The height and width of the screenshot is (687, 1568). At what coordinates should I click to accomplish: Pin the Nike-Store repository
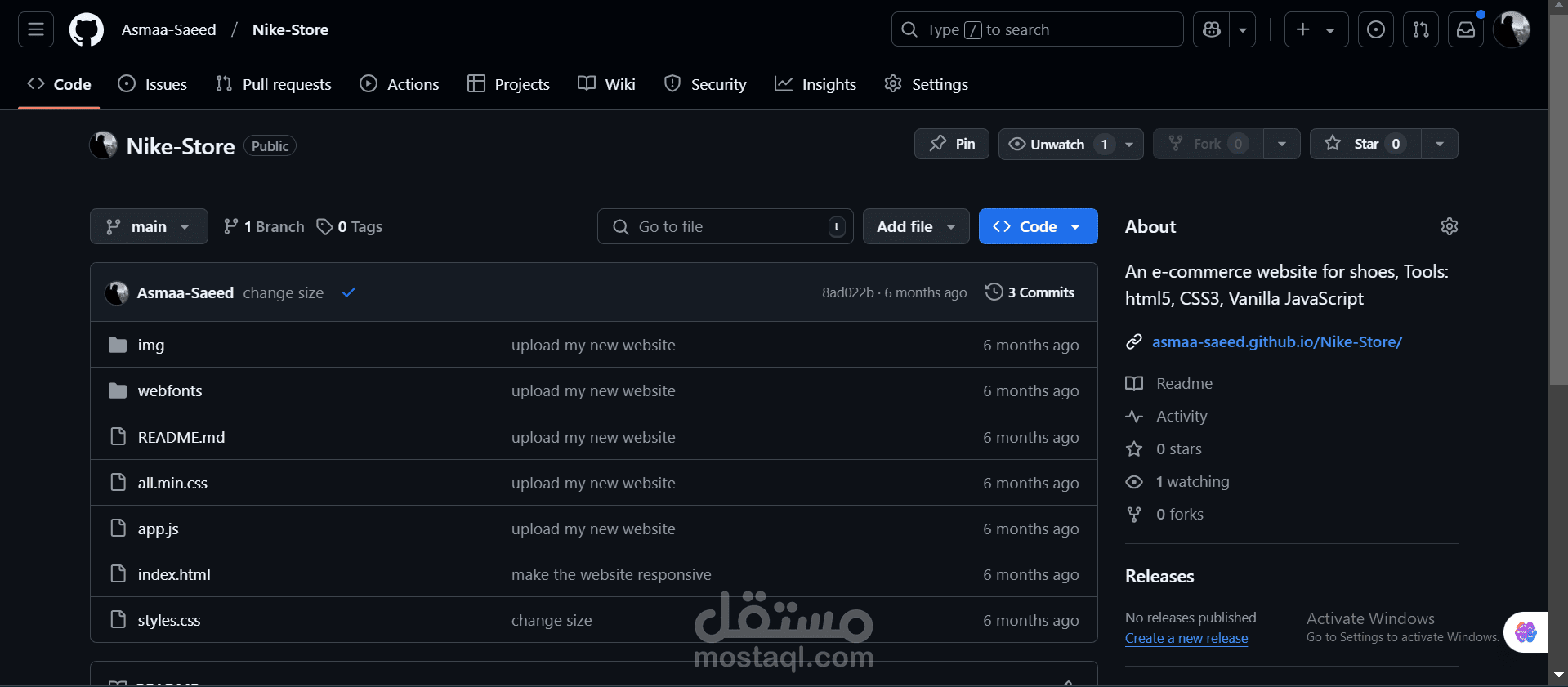click(x=952, y=144)
